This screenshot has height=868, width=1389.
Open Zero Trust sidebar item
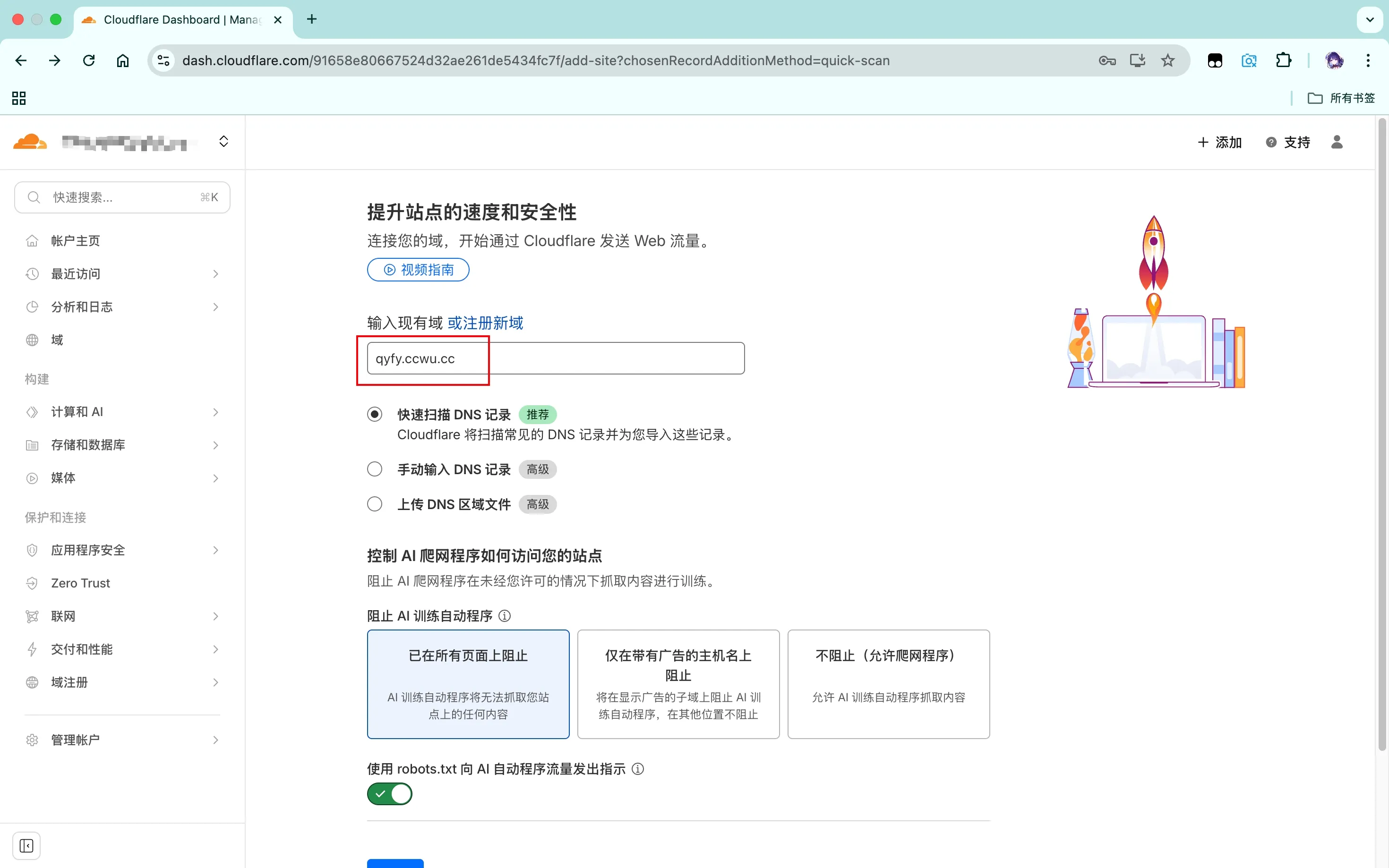(80, 583)
